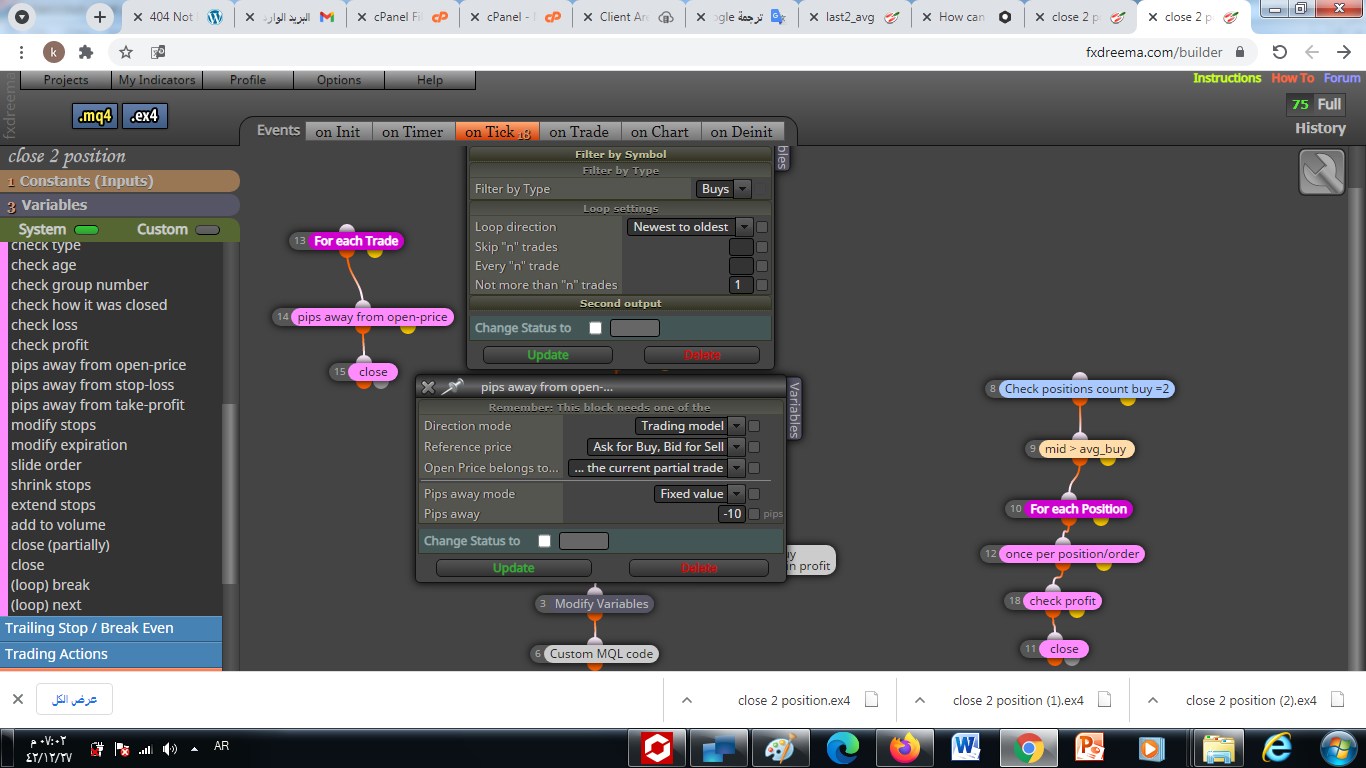Viewport: 1366px width, 768px height.
Task: Open the Windows file explorer folder icon
Action: (x=1217, y=748)
